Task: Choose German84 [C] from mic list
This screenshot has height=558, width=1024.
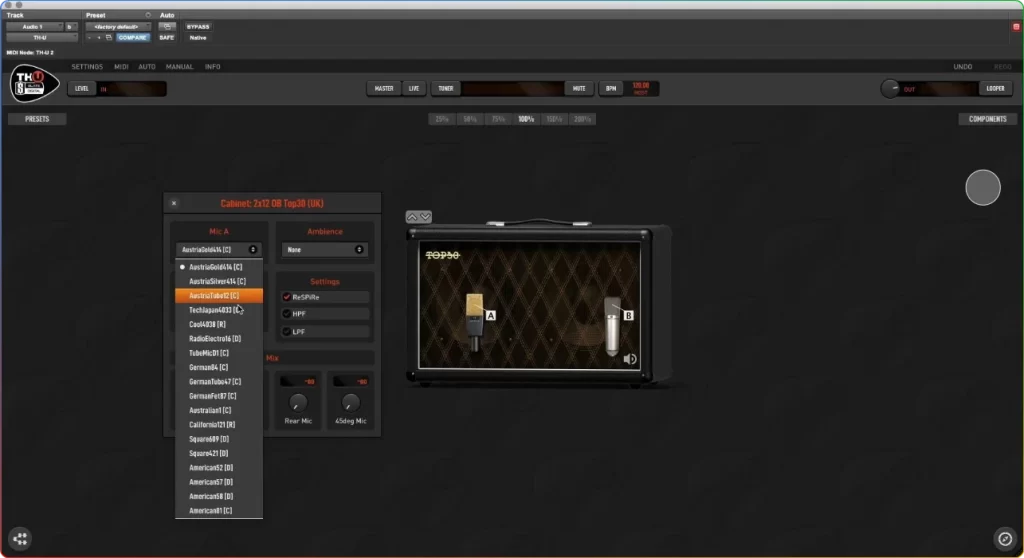Action: coord(219,368)
